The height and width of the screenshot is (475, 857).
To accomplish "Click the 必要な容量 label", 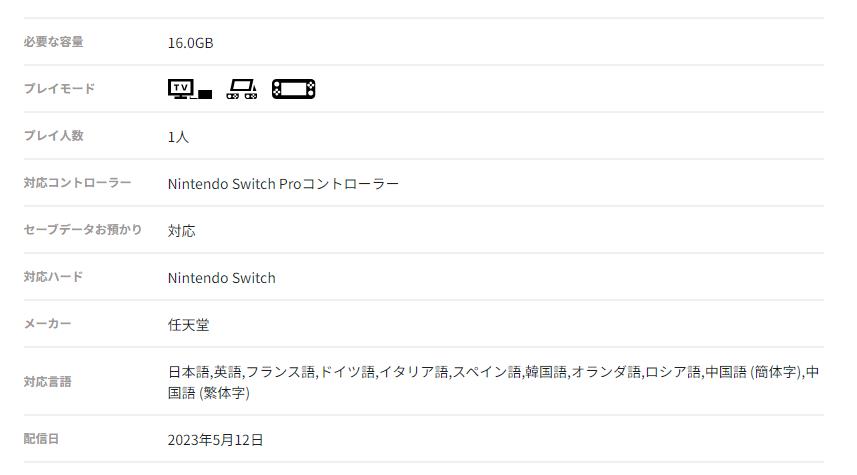I will coord(53,42).
